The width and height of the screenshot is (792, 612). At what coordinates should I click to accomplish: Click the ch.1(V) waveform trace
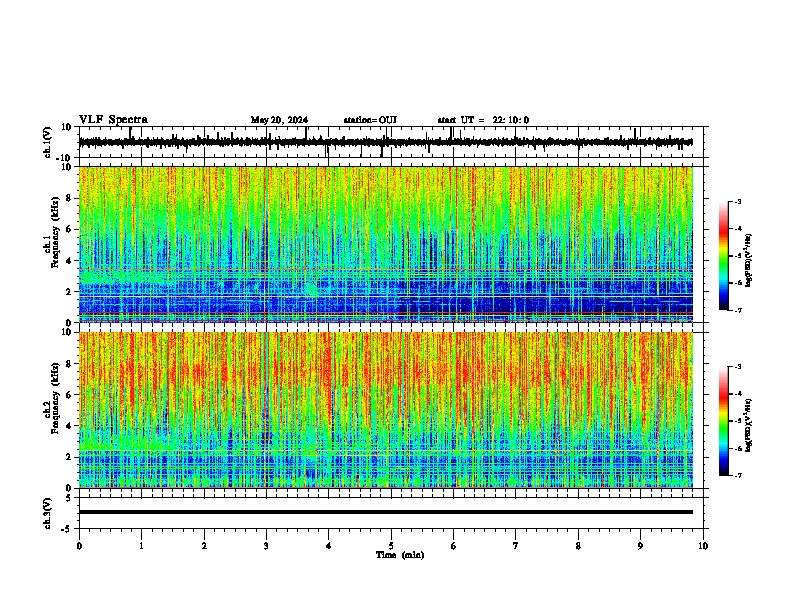[385, 142]
